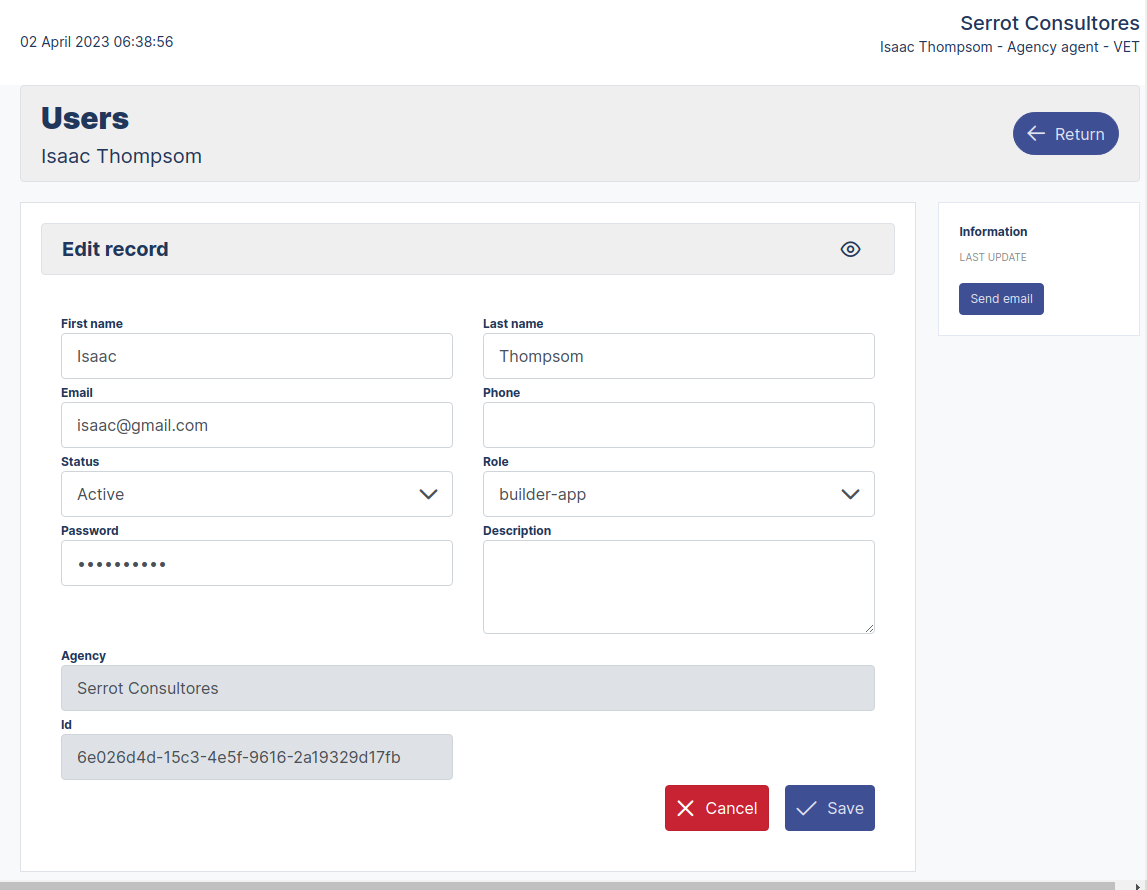This screenshot has width=1147, height=890.
Task: Expand the chevron arrow of the Role selector
Action: 851,494
